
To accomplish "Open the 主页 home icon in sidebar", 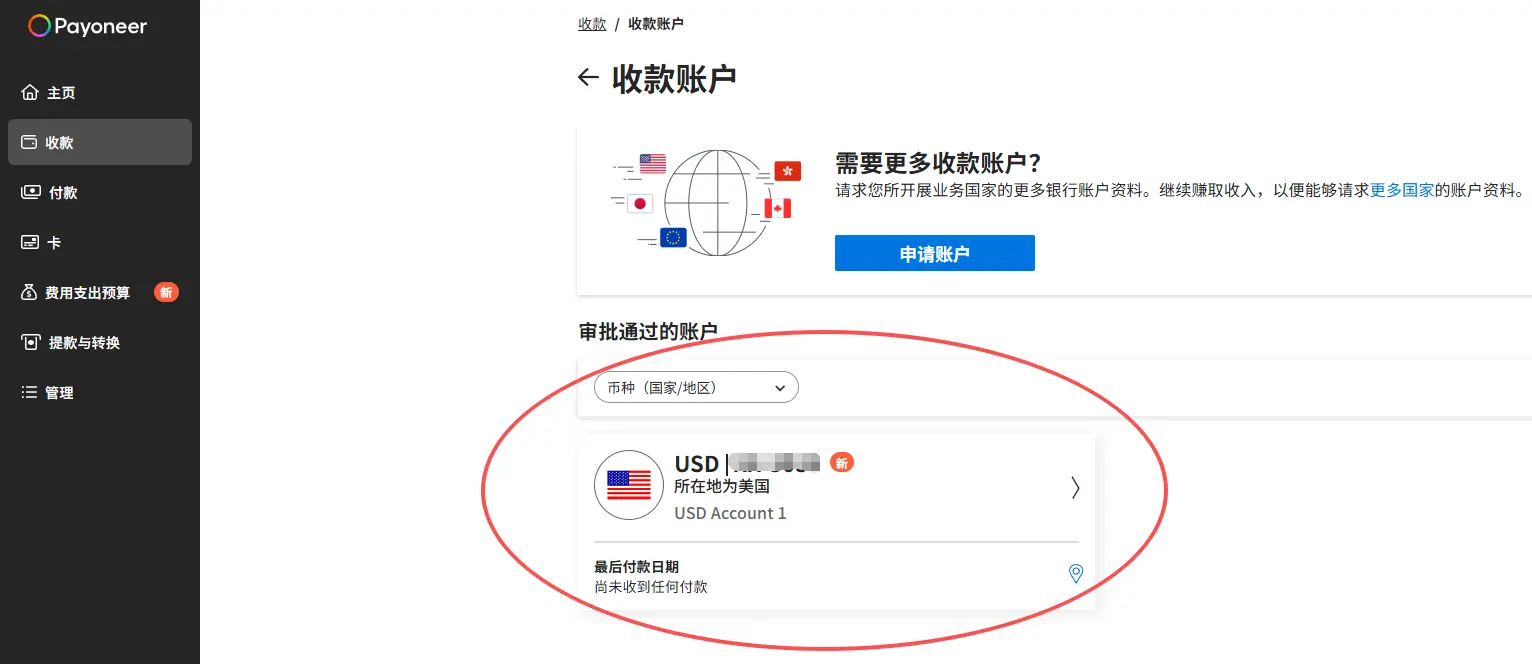I will coord(30,92).
